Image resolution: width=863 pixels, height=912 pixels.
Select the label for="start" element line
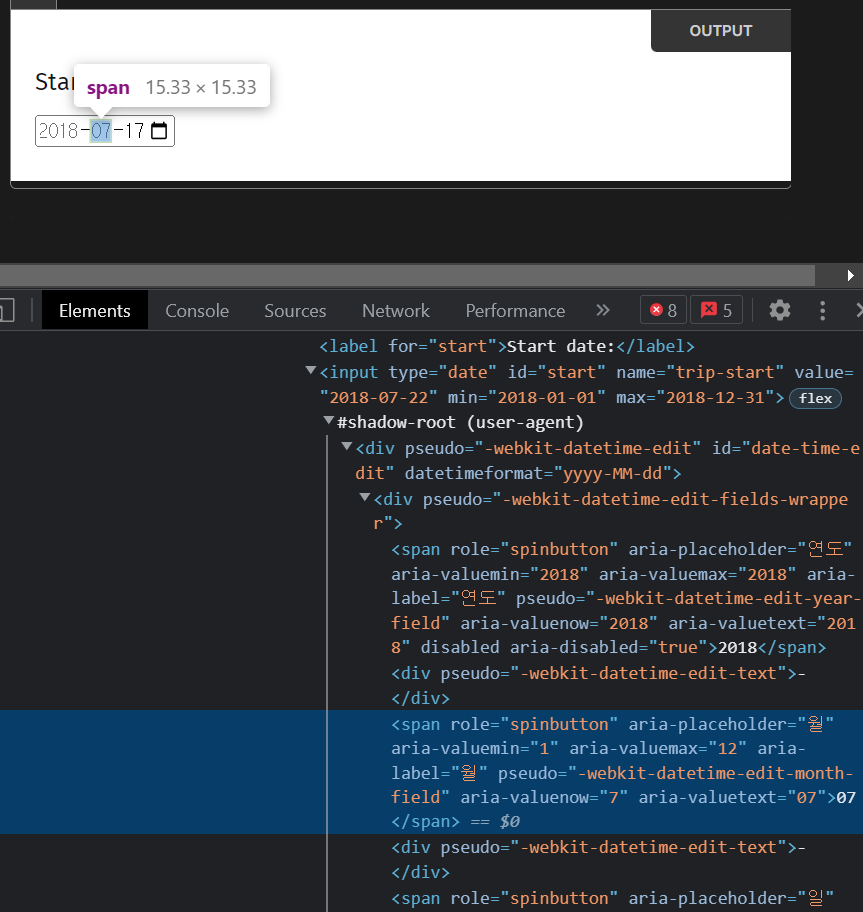[x=507, y=347]
